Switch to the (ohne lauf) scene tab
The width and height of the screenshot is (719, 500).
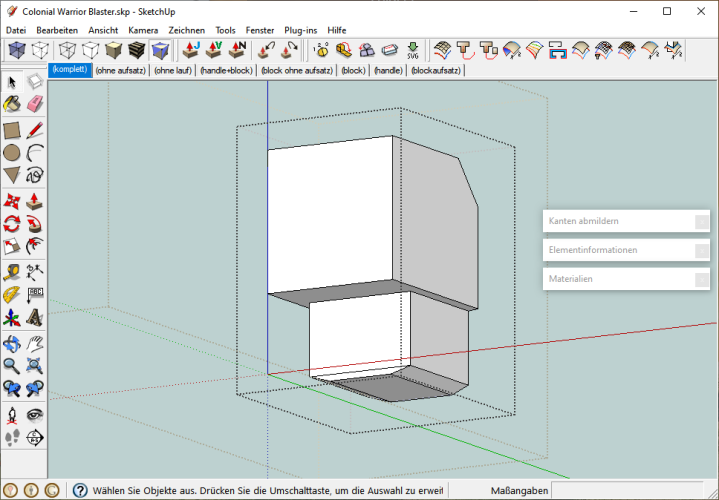[171, 71]
